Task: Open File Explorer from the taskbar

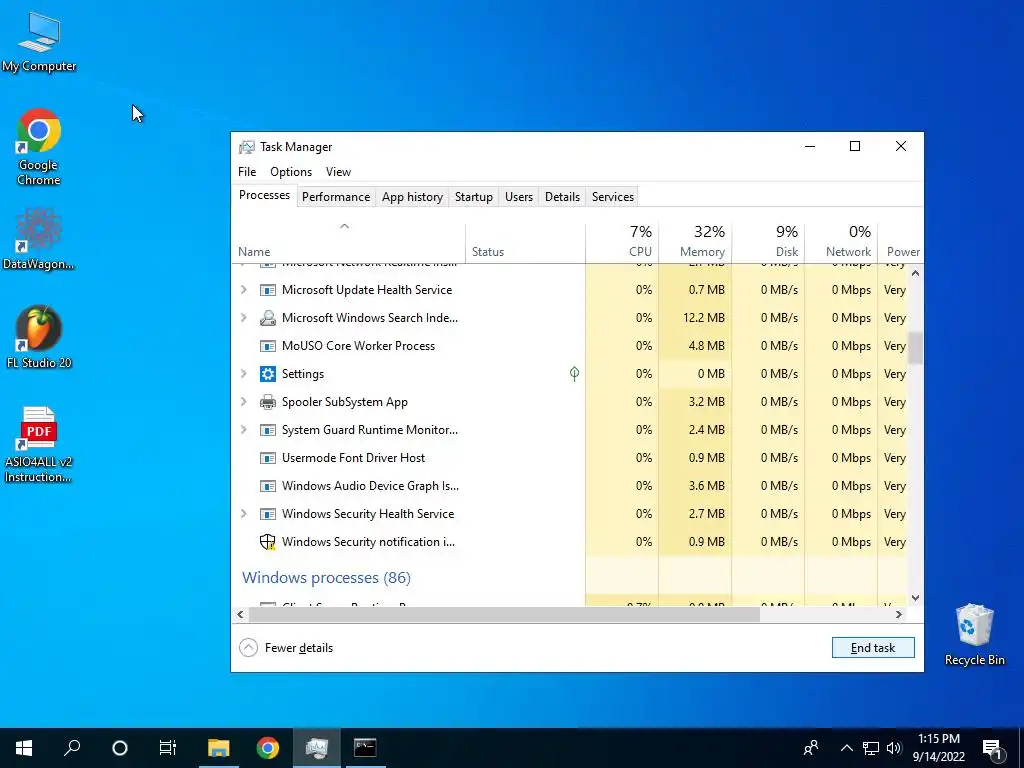Action: point(219,748)
